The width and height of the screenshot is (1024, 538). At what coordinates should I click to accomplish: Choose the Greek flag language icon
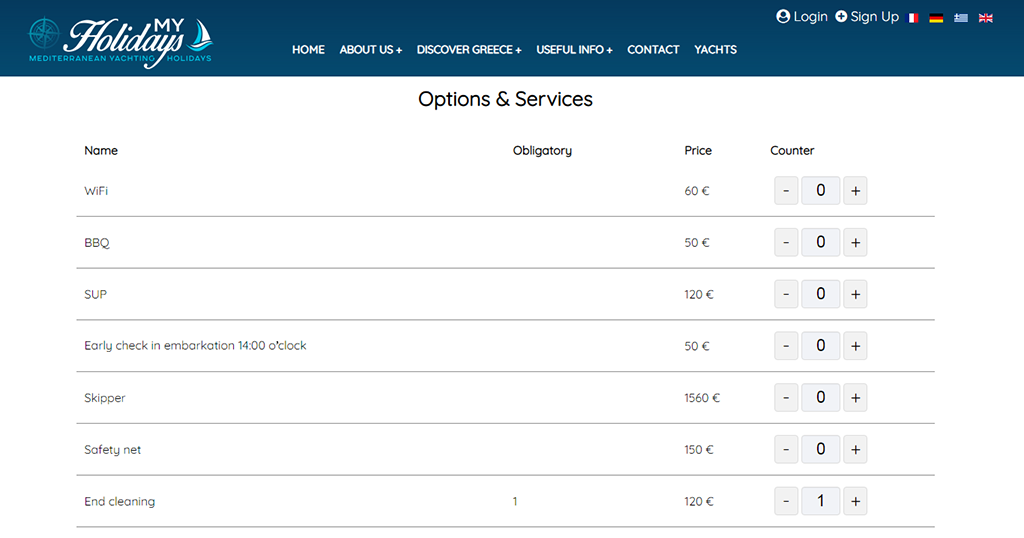point(961,18)
